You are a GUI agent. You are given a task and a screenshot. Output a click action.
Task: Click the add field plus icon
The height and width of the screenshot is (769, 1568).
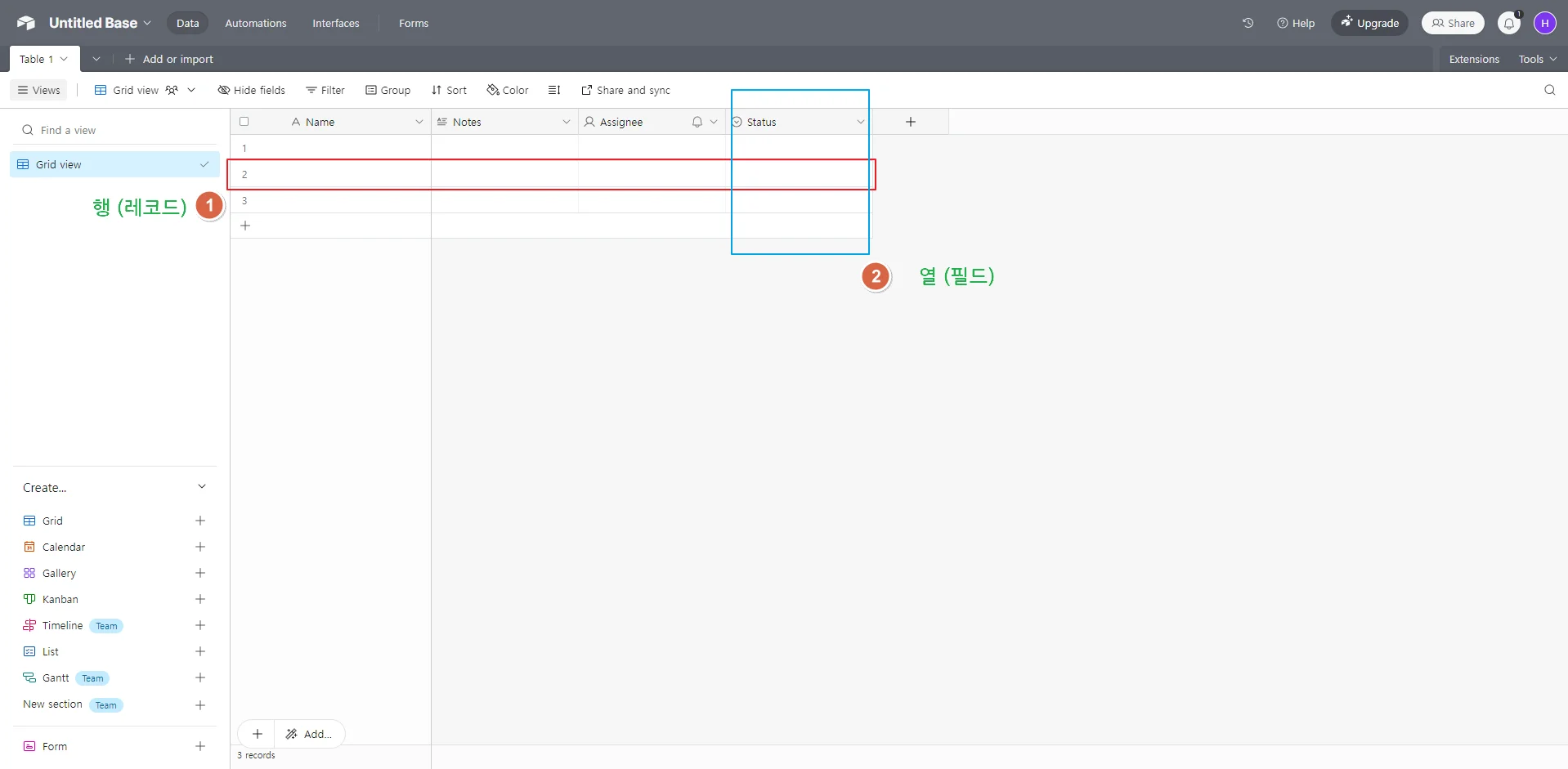pyautogui.click(x=910, y=122)
